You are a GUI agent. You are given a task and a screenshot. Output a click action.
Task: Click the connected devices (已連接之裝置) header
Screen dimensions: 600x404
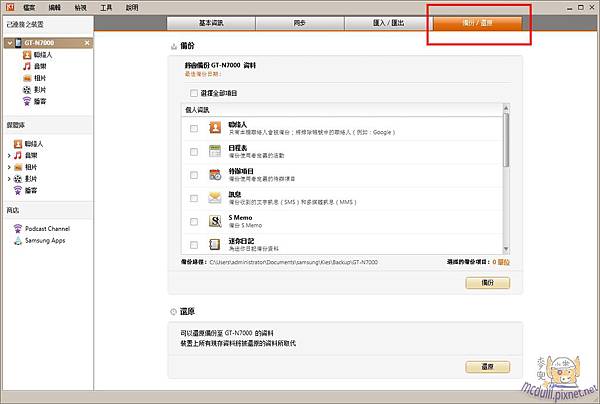pos(25,24)
